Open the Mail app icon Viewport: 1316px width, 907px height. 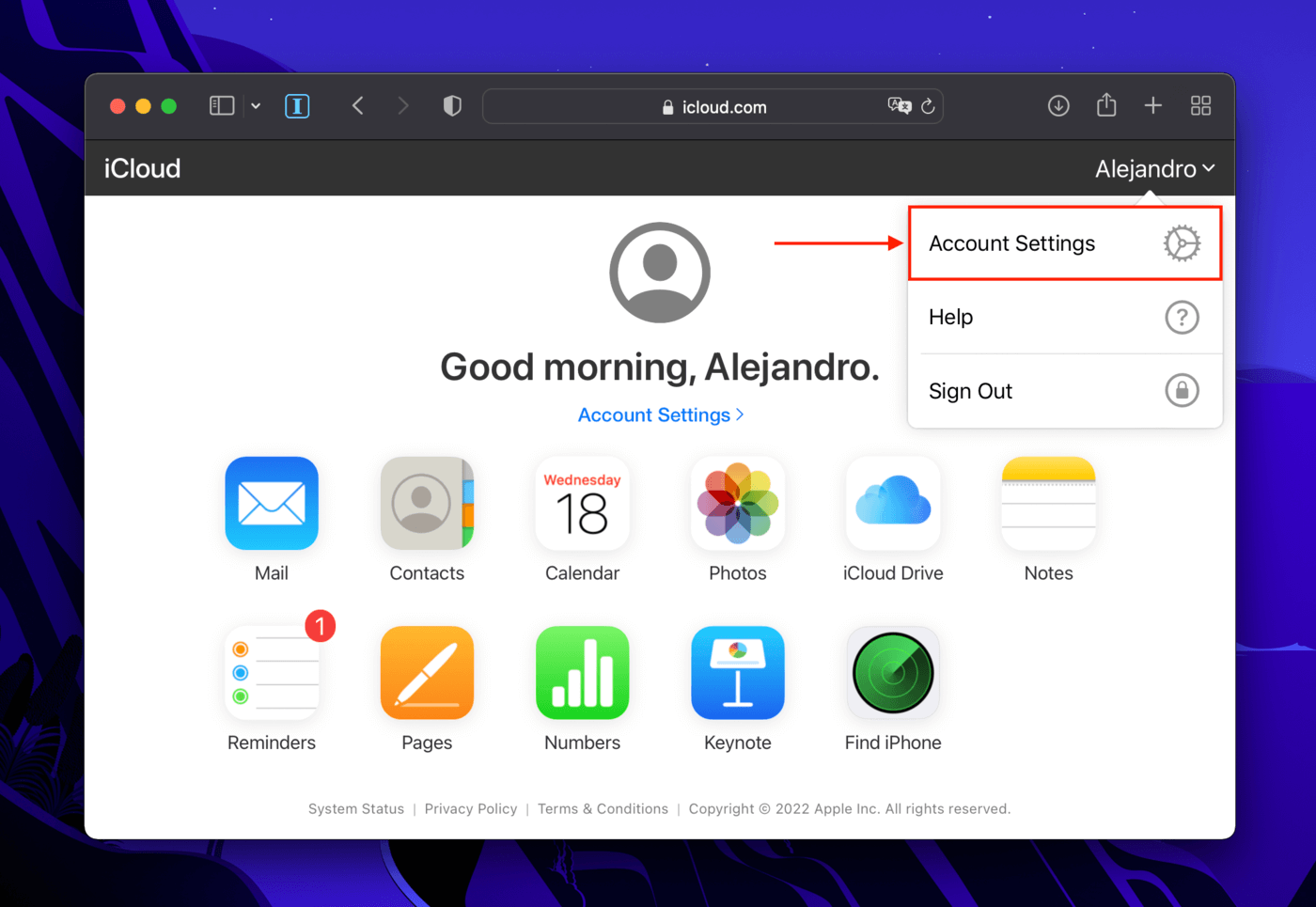272,503
